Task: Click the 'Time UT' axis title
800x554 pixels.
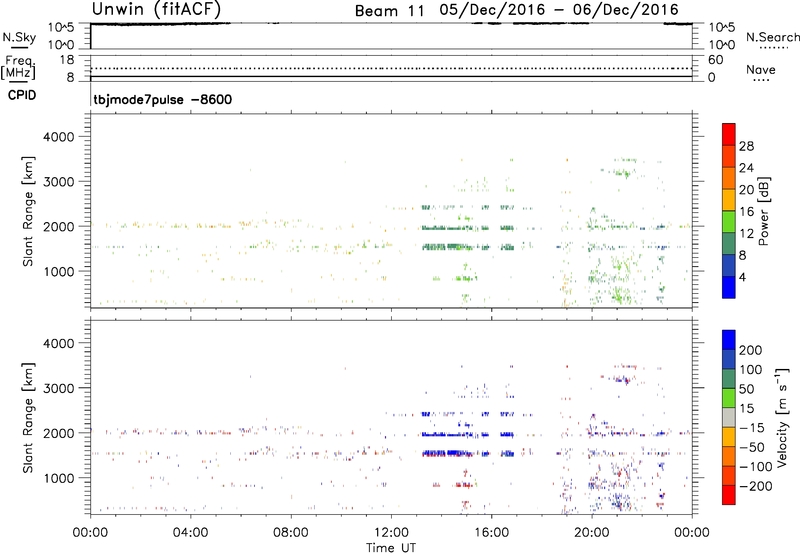Action: coord(391,548)
